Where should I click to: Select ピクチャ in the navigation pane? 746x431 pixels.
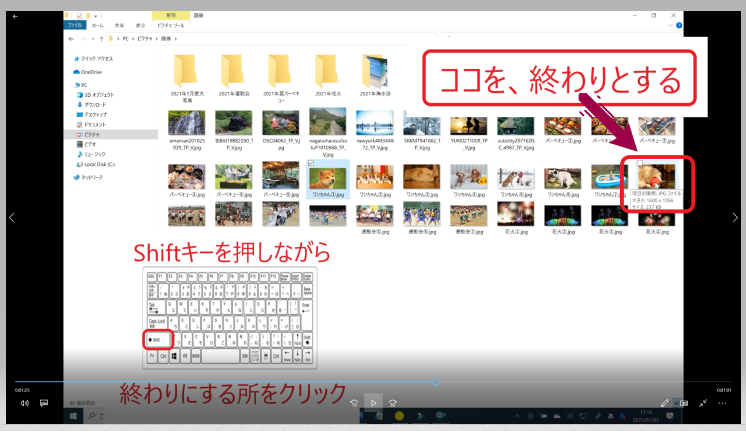91,133
